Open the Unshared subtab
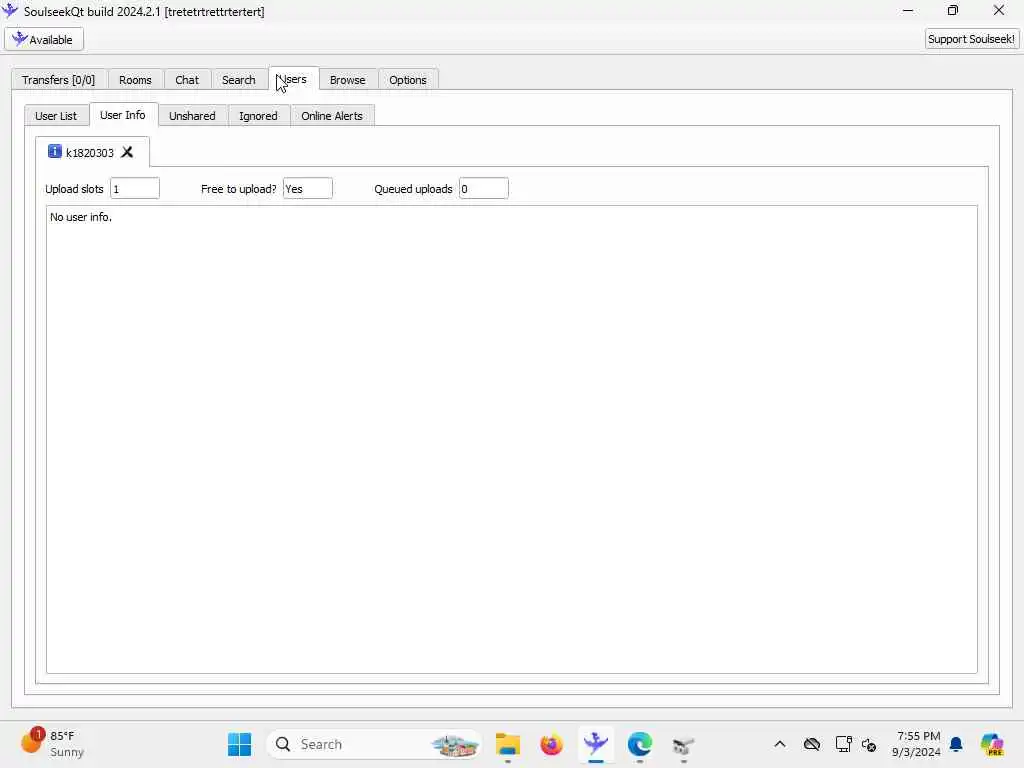This screenshot has height=768, width=1024. [192, 116]
